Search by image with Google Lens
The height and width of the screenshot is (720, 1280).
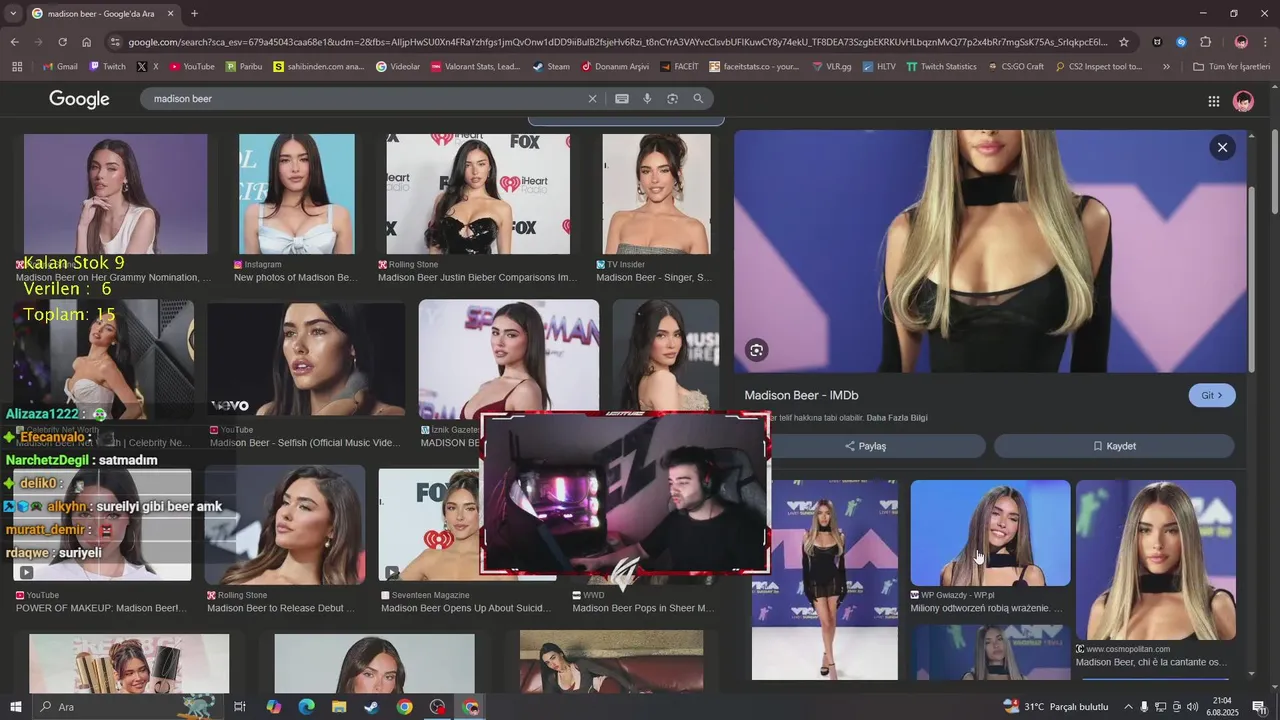[x=672, y=99]
